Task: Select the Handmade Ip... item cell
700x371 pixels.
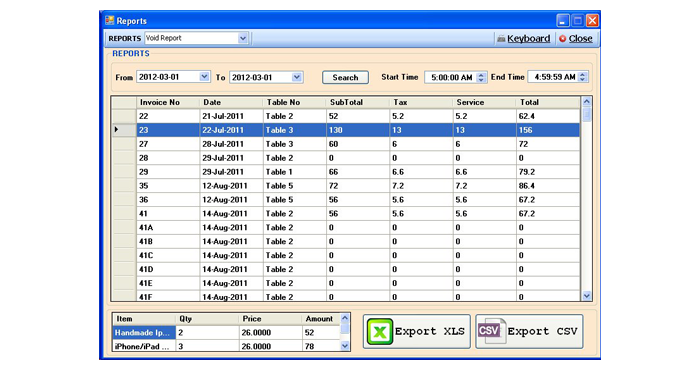Action: [x=144, y=333]
